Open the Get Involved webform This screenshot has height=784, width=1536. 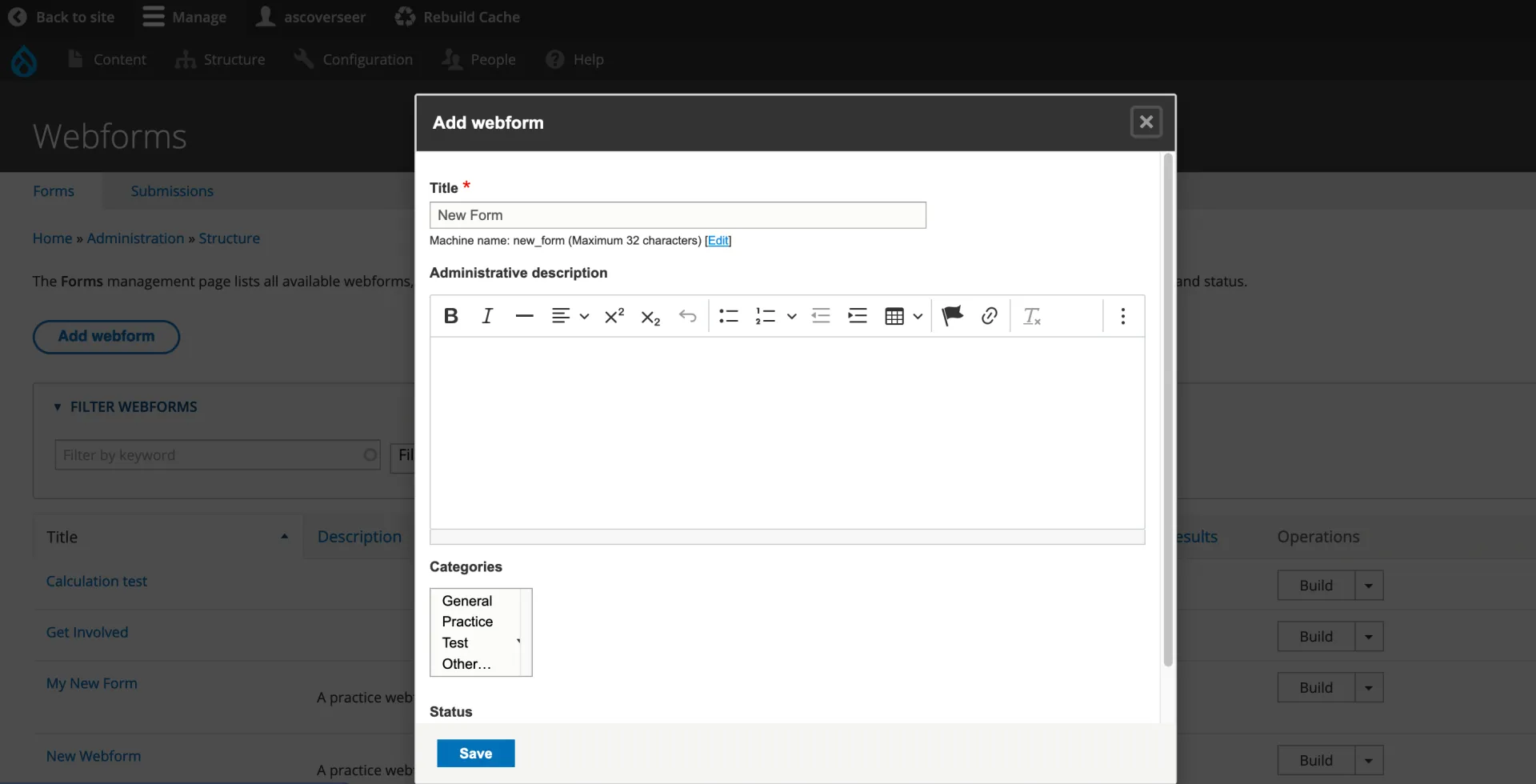(x=87, y=633)
